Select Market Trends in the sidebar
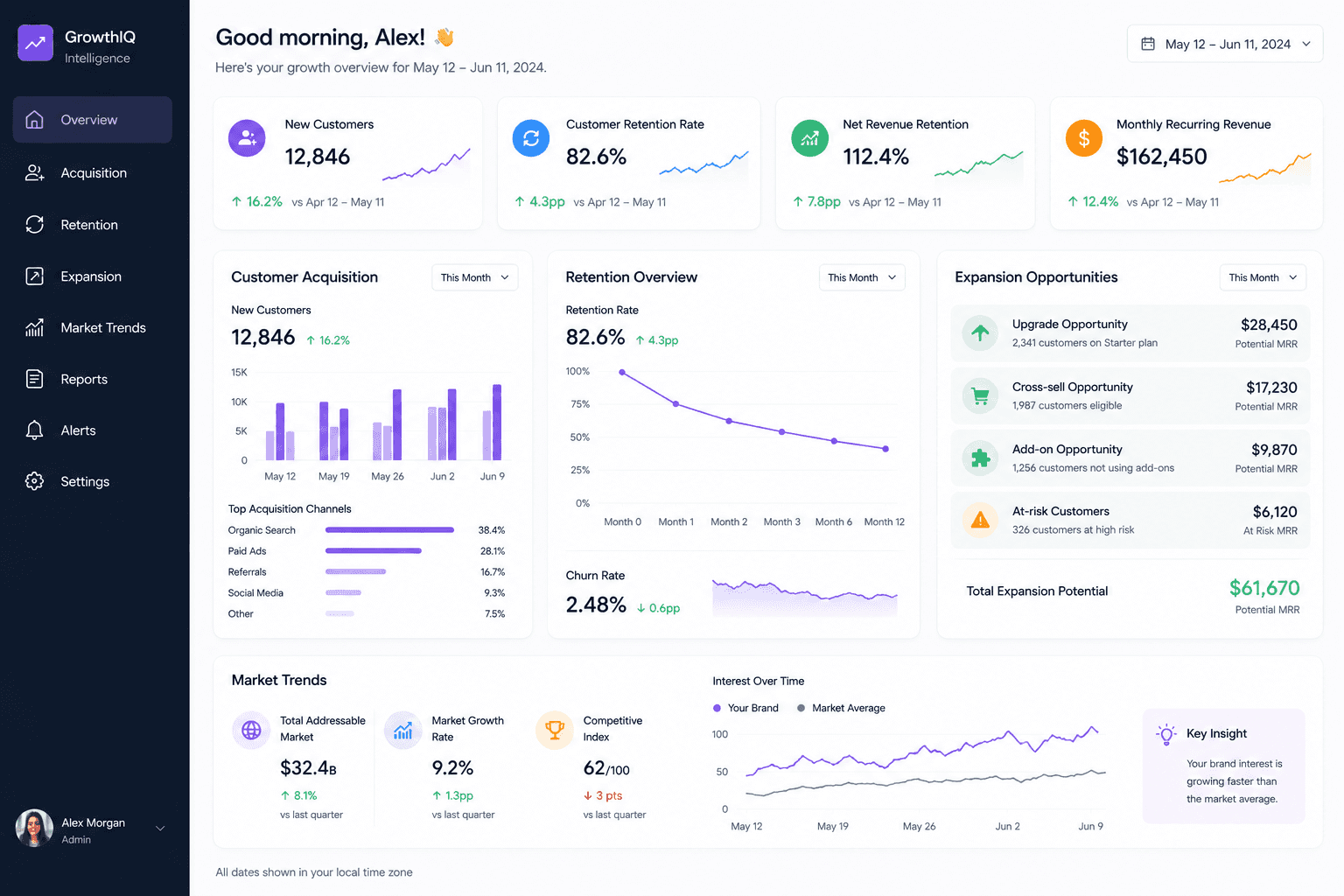1344x896 pixels. pos(93,328)
